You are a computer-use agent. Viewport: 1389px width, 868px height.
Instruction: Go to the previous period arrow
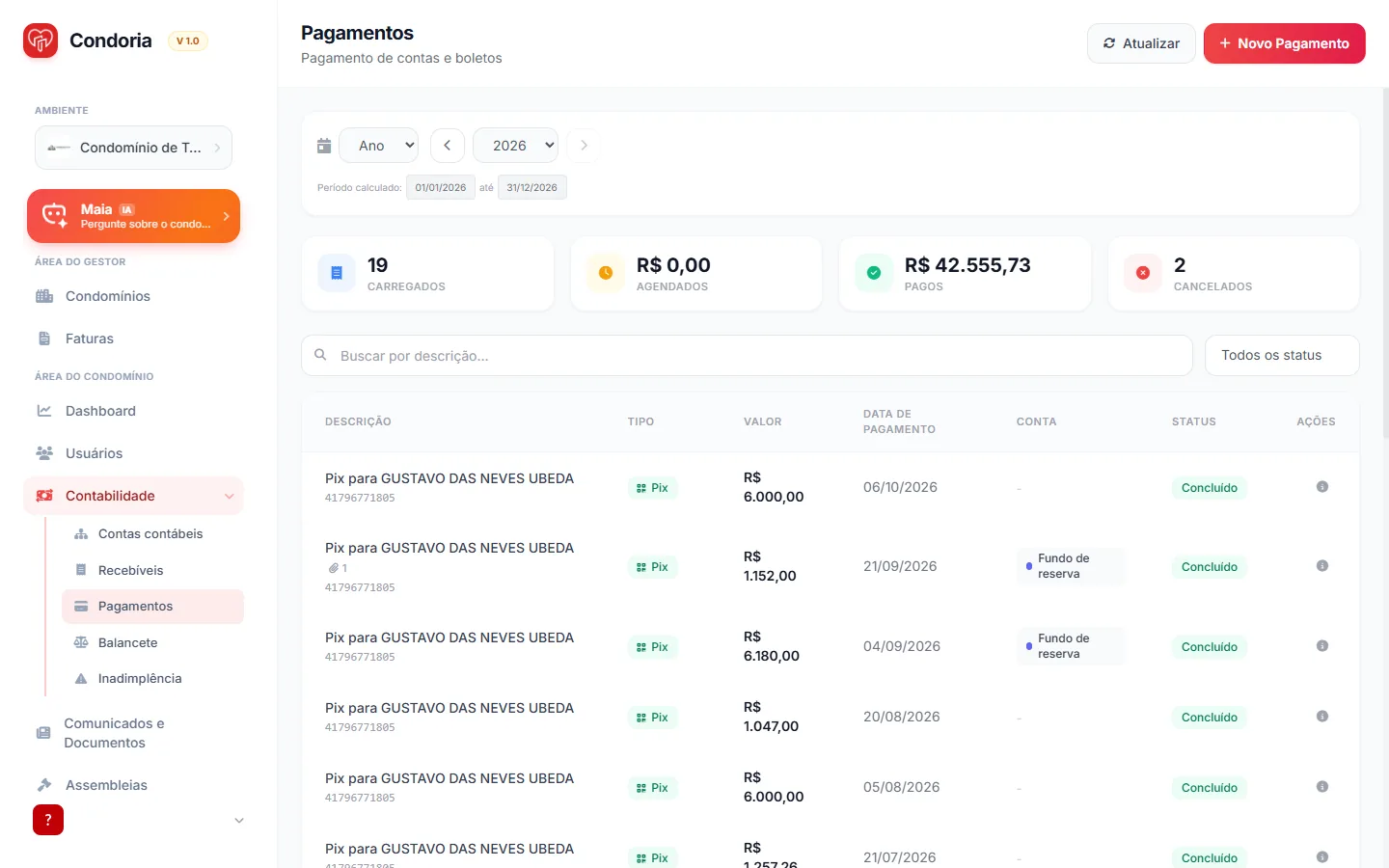click(448, 146)
